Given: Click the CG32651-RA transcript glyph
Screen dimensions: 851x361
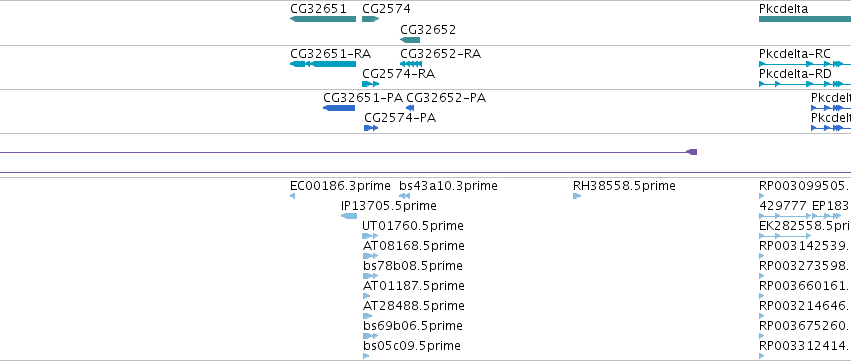Looking at the screenshot, I should 323,64.
